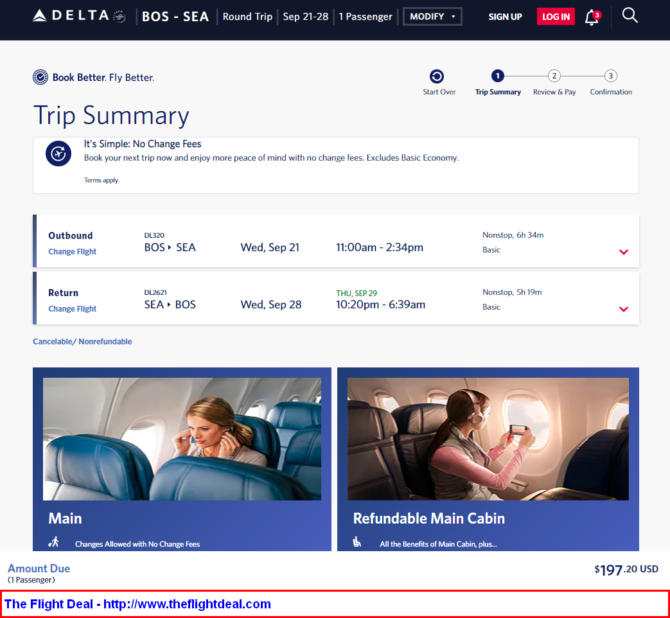Click the Book Better badge icon
The width and height of the screenshot is (670, 618).
tap(41, 77)
